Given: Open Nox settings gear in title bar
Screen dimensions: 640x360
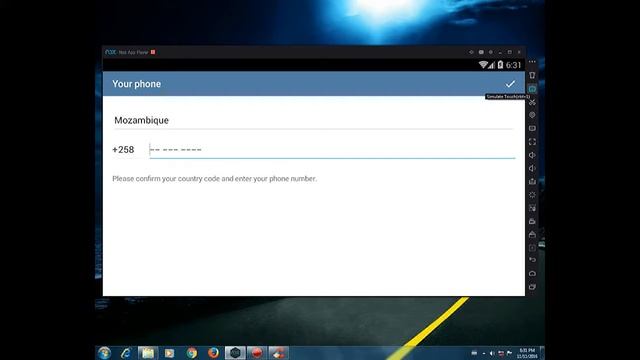Looking at the screenshot, I should click(491, 52).
